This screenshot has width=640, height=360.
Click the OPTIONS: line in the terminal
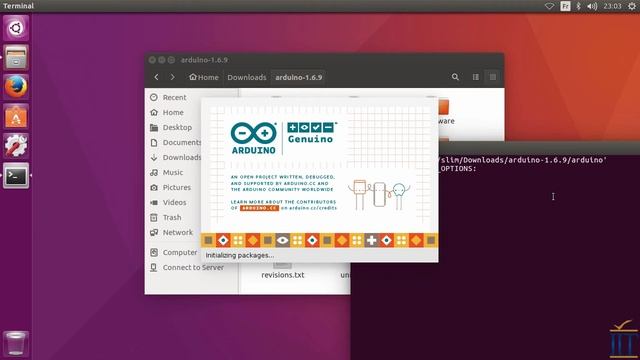458,169
